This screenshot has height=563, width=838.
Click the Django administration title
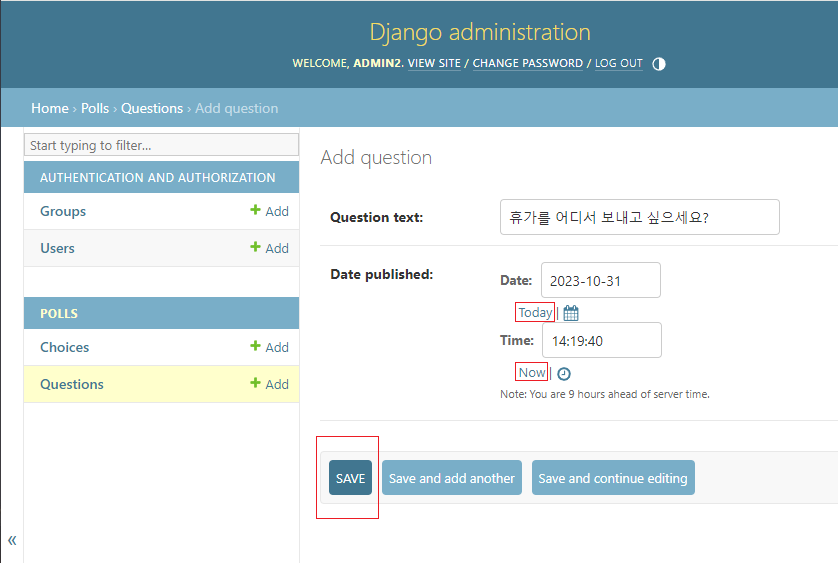tap(480, 32)
